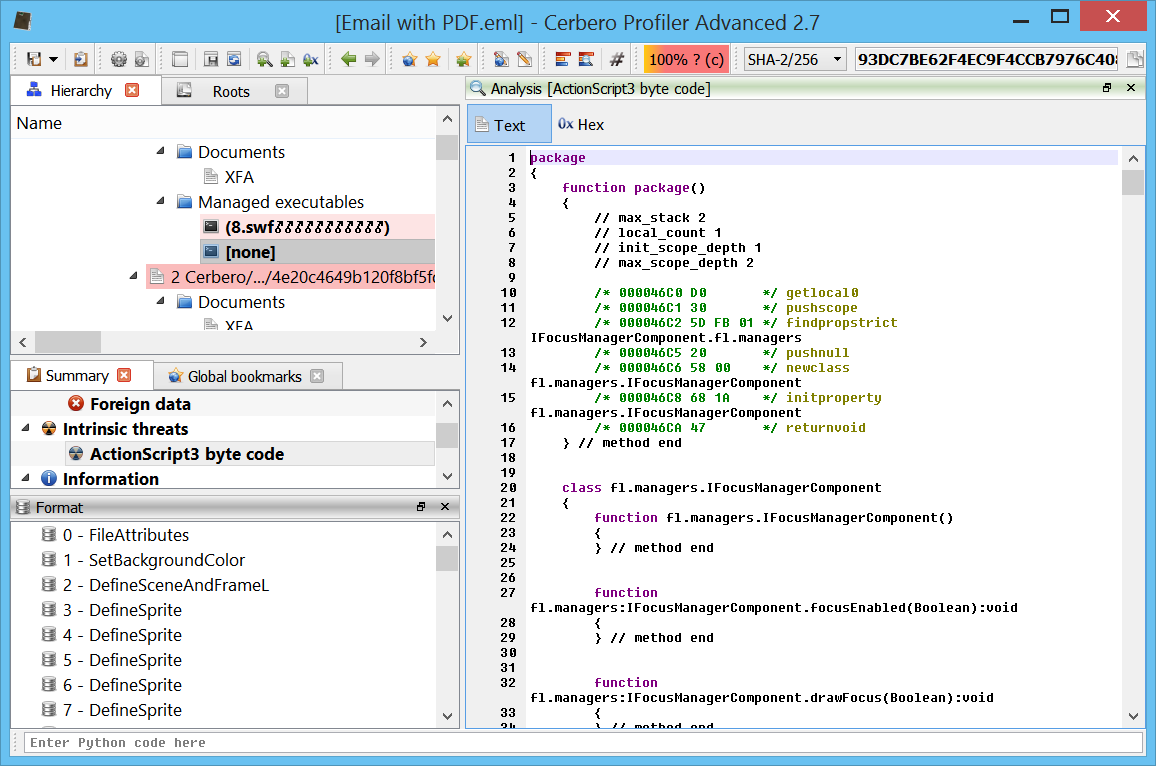This screenshot has height=766, width=1156.
Task: Open settings via the gear icon
Action: (x=118, y=59)
